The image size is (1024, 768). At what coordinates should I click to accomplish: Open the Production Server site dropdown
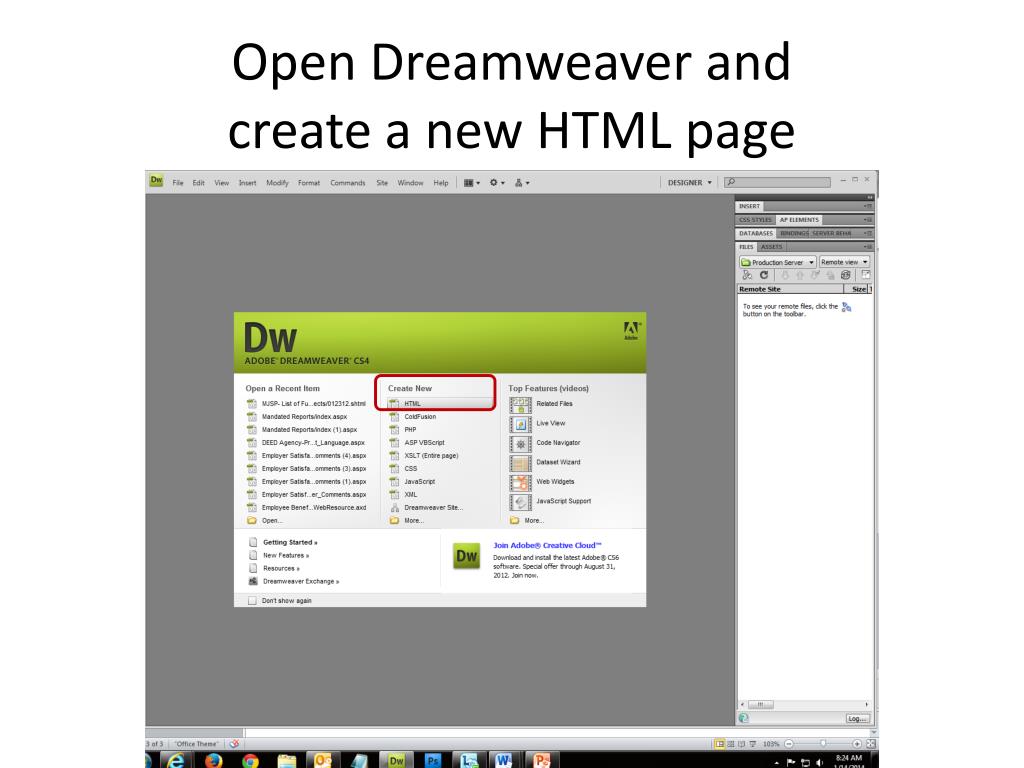tap(777, 262)
